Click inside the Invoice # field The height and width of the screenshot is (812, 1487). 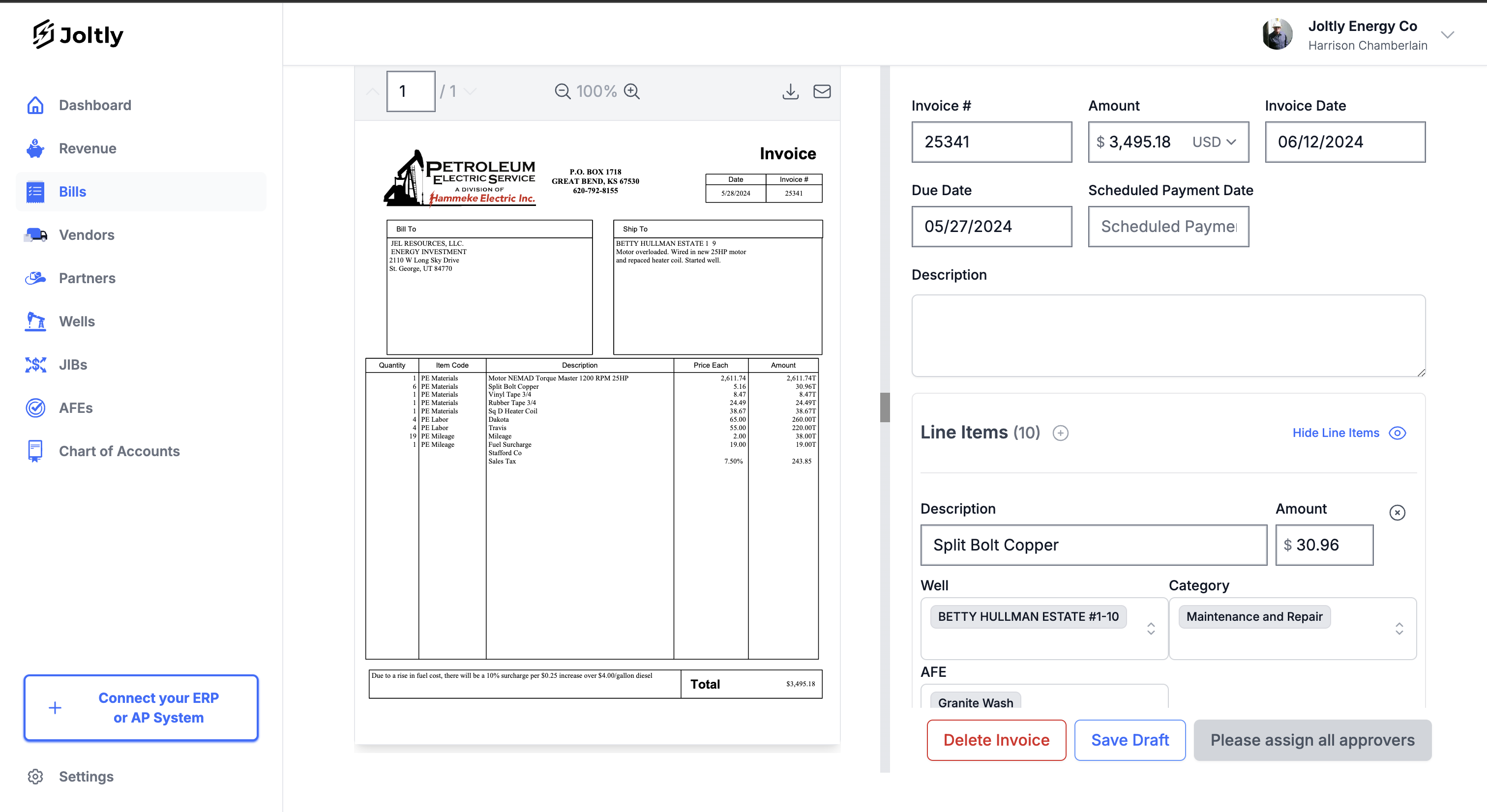pyautogui.click(x=992, y=142)
